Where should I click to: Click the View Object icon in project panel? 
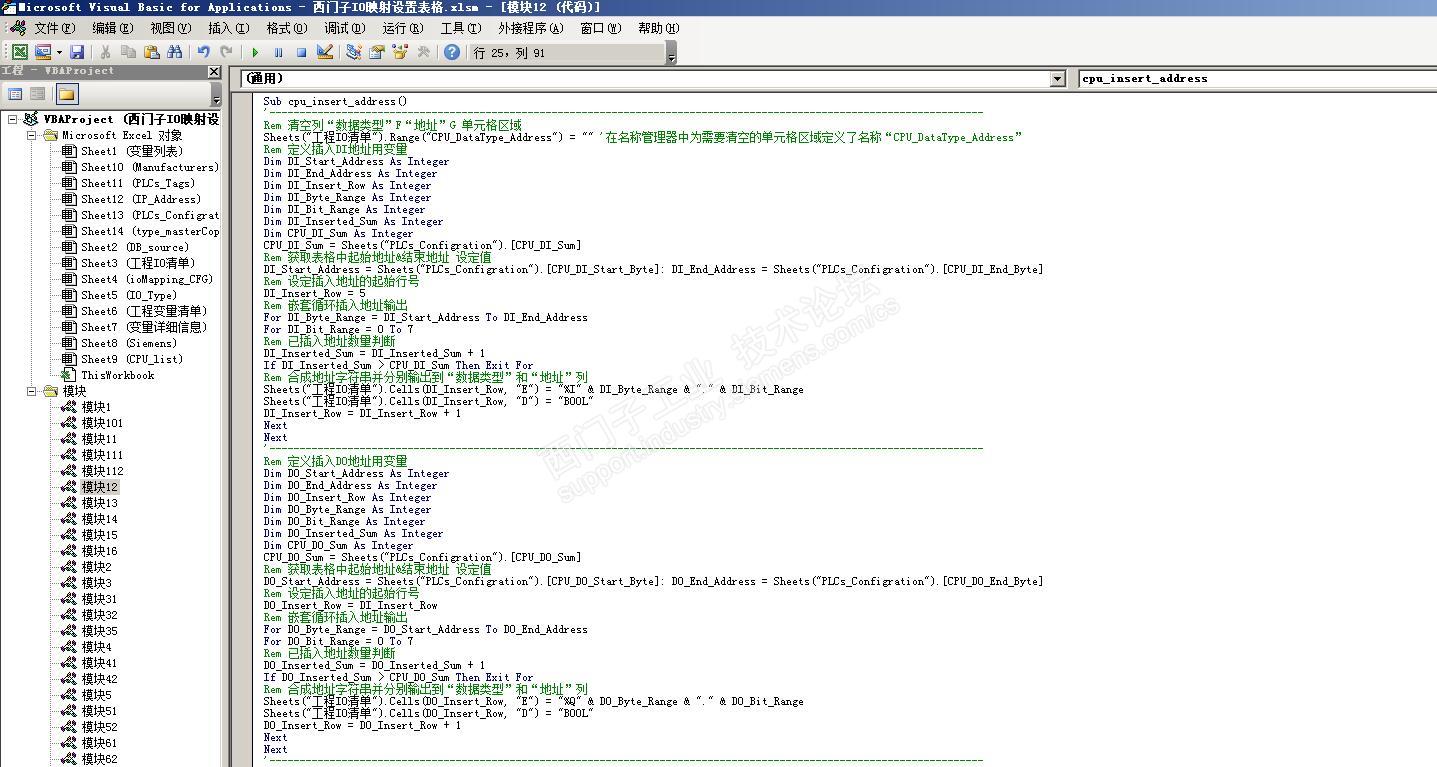pyautogui.click(x=37, y=94)
